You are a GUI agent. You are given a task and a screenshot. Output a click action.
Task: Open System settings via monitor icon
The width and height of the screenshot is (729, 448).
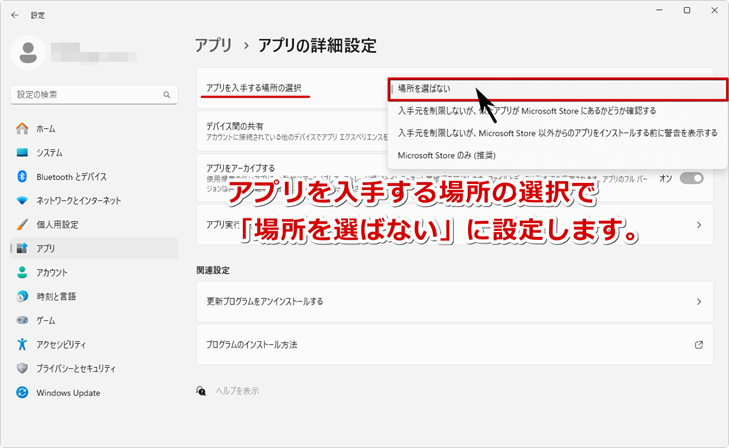22,153
